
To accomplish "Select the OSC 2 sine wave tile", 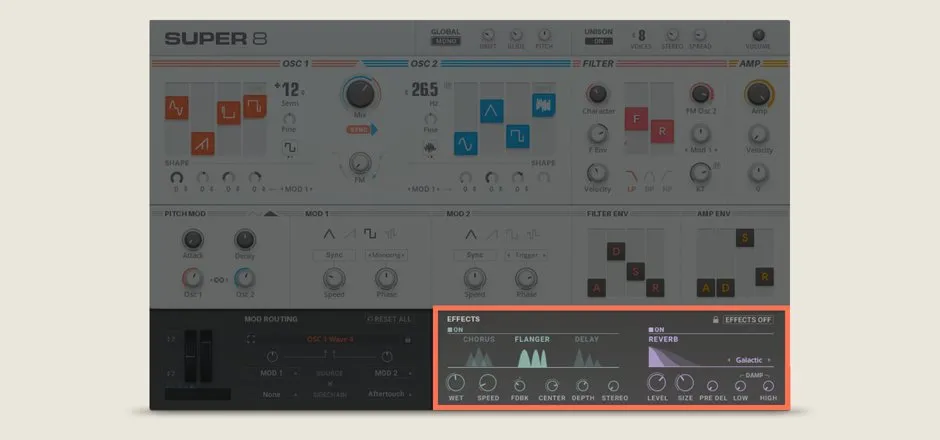I will [465, 144].
